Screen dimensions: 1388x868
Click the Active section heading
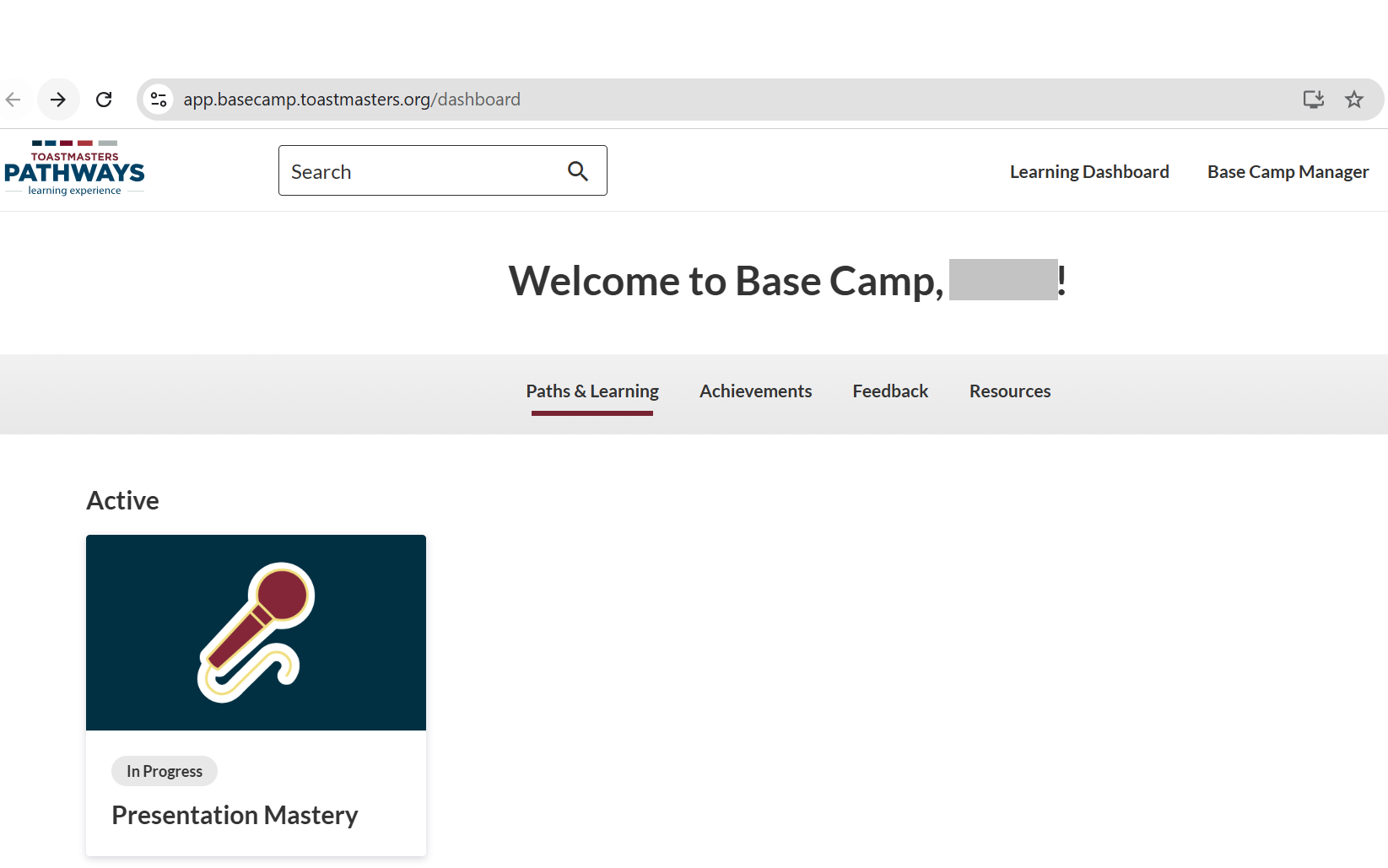tap(122, 500)
